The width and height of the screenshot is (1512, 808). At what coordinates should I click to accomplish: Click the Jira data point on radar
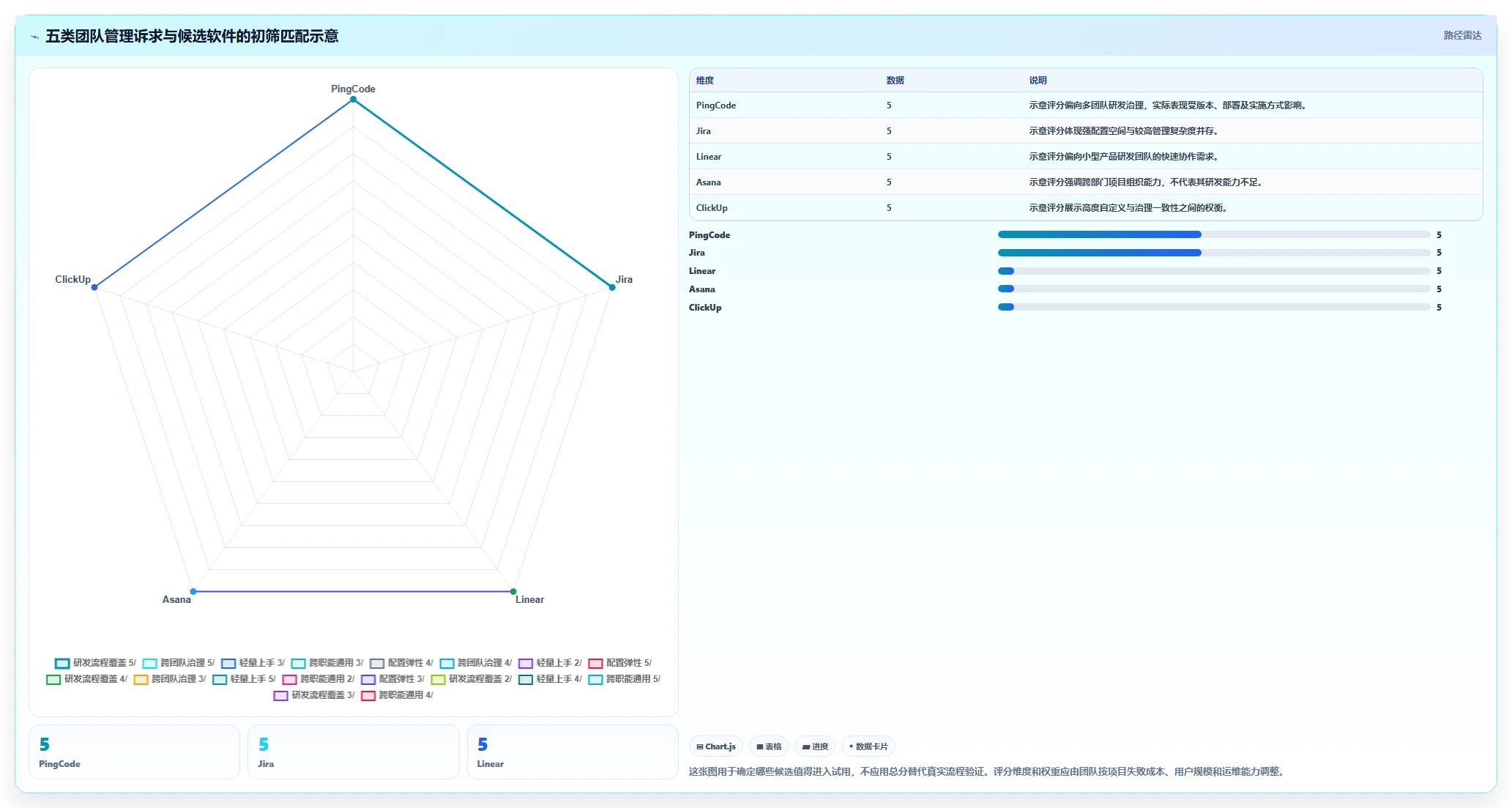[612, 287]
